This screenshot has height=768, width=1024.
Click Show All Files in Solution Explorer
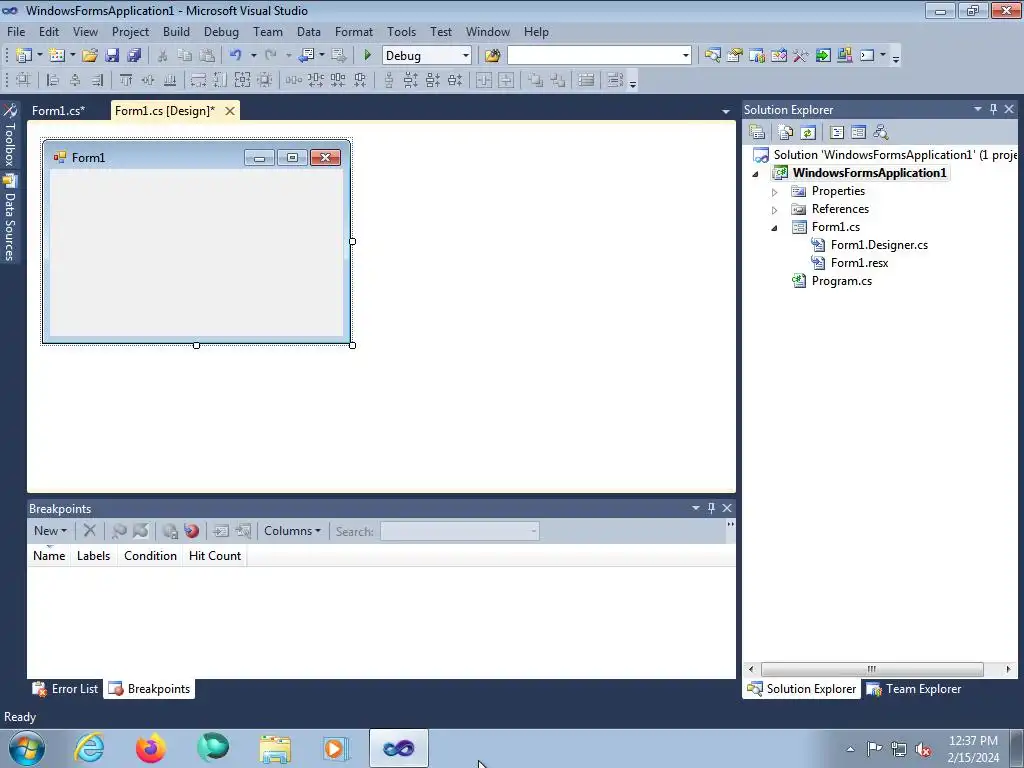click(786, 133)
